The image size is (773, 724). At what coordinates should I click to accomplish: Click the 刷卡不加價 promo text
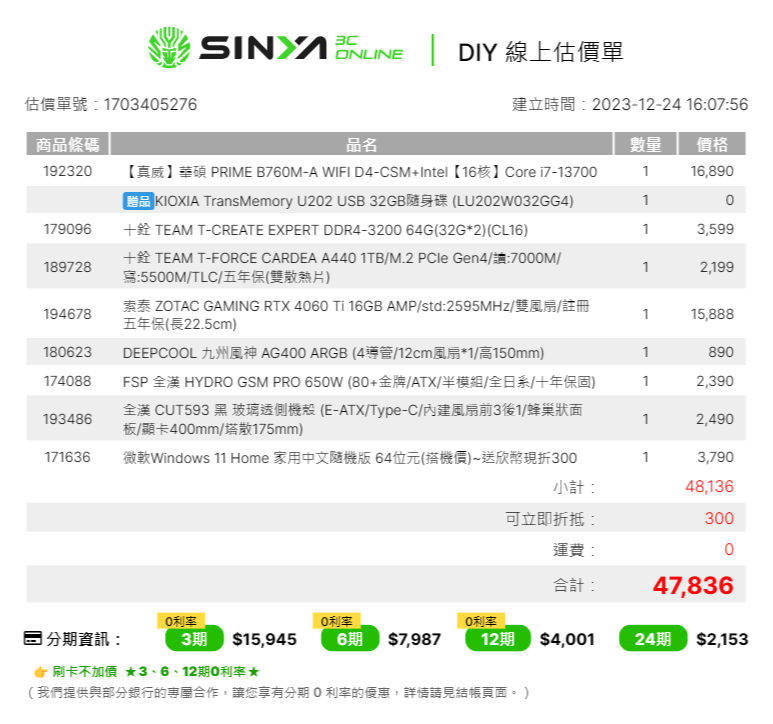[85, 672]
